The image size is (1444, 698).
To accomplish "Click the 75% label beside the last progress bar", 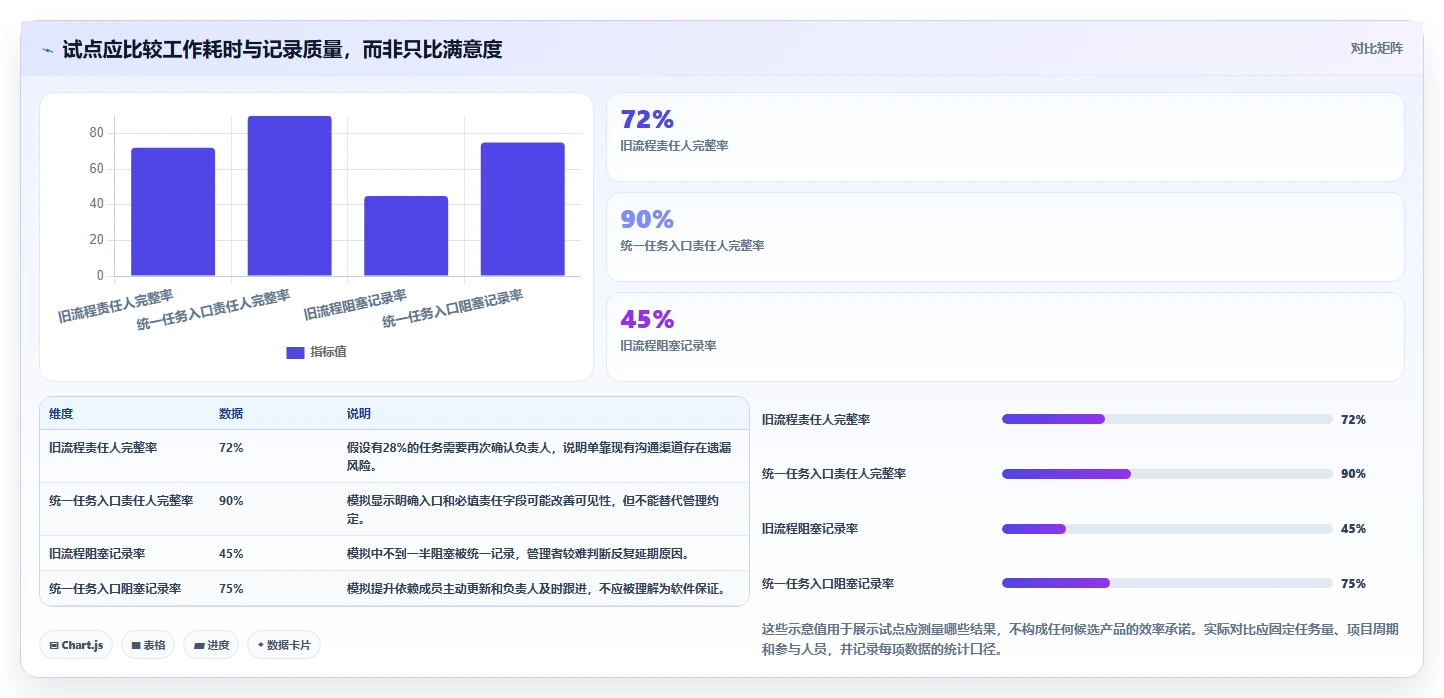I will 1353,583.
